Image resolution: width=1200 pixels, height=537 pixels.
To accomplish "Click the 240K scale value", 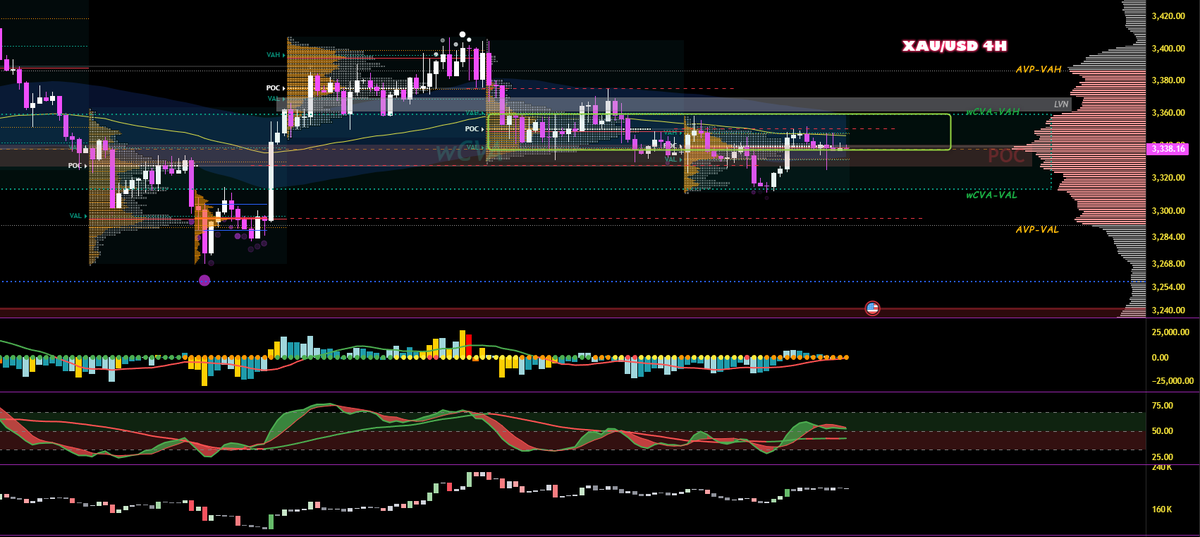I will (x=1162, y=468).
